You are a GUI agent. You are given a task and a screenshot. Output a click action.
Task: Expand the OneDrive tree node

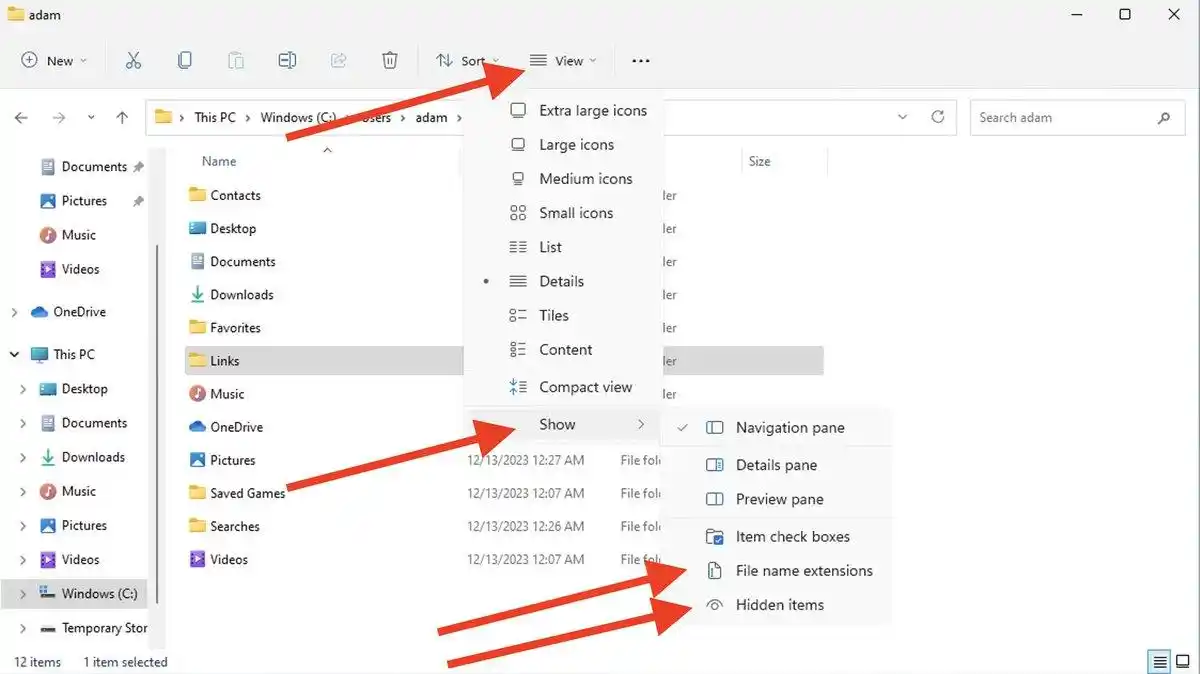[x=14, y=313]
